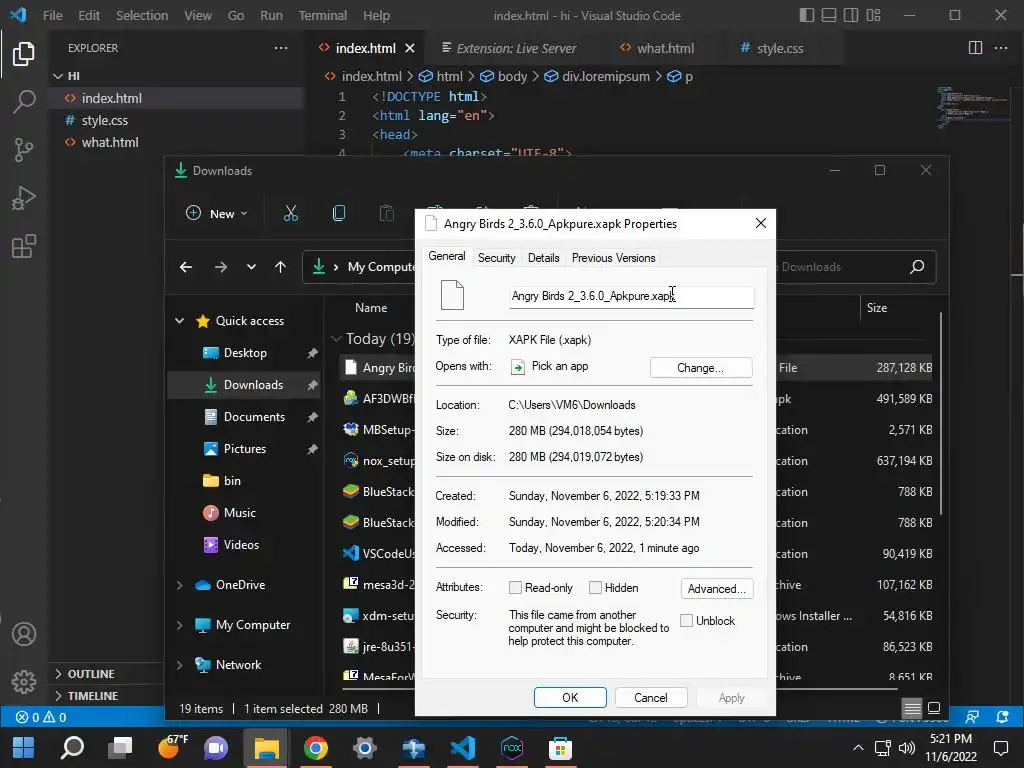Viewport: 1024px width, 768px height.
Task: Open the Windows Start menu
Action: [x=24, y=748]
